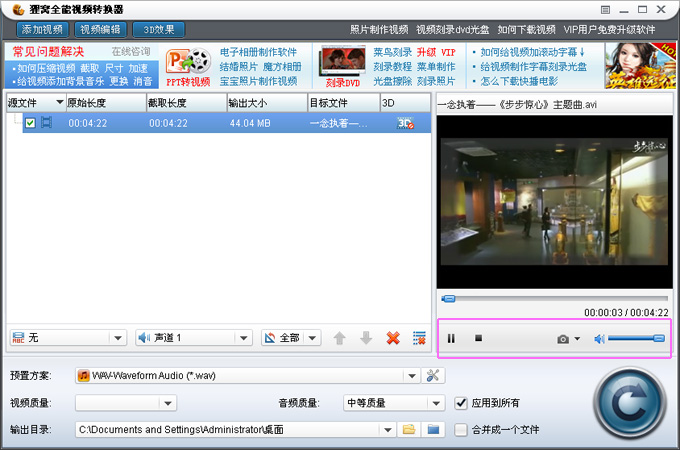Open the game advertisement banner
The width and height of the screenshot is (680, 450).
click(640, 66)
